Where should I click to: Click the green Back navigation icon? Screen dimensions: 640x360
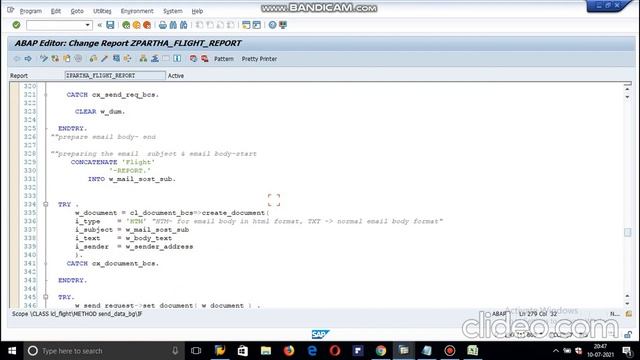126,25
